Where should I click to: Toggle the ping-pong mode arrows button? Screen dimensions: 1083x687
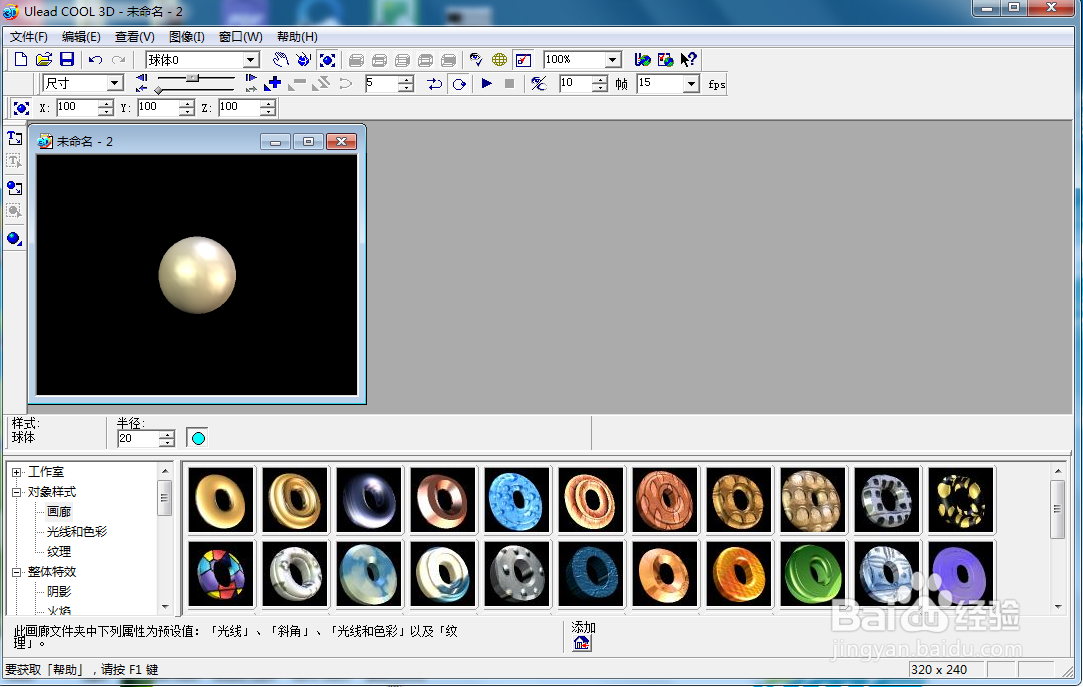(x=434, y=84)
